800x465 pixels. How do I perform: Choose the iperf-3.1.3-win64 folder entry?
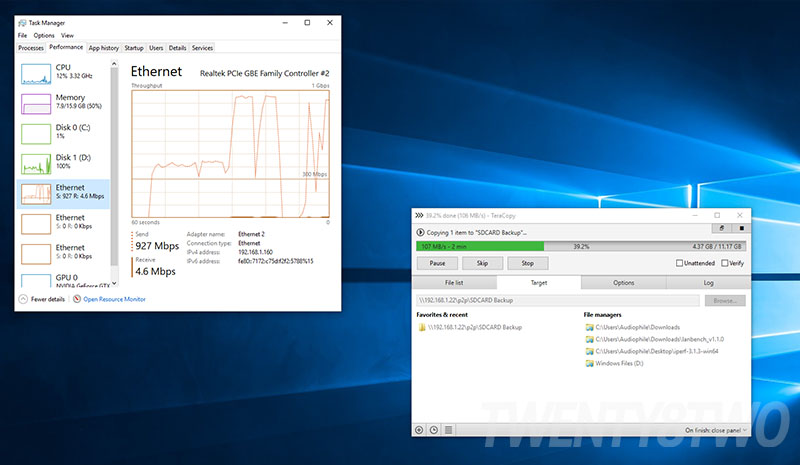coord(652,351)
